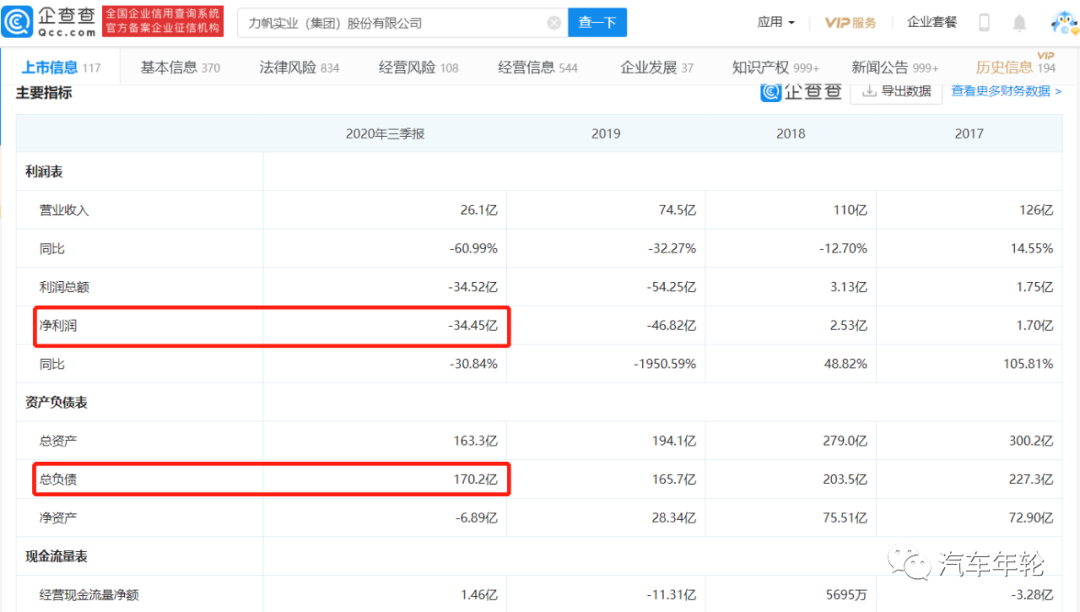This screenshot has height=612, width=1080.
Task: Switch to 法律风险 tab
Action: tap(300, 67)
